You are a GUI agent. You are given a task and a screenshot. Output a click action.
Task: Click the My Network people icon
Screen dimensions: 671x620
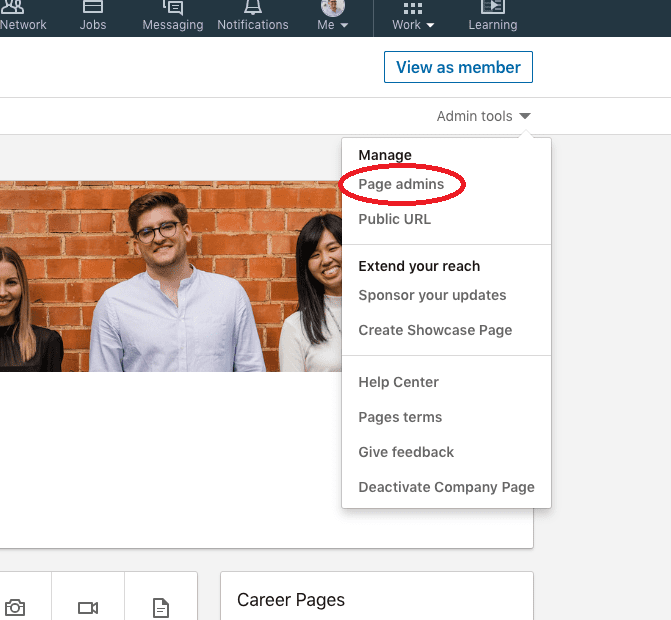click(x=13, y=7)
